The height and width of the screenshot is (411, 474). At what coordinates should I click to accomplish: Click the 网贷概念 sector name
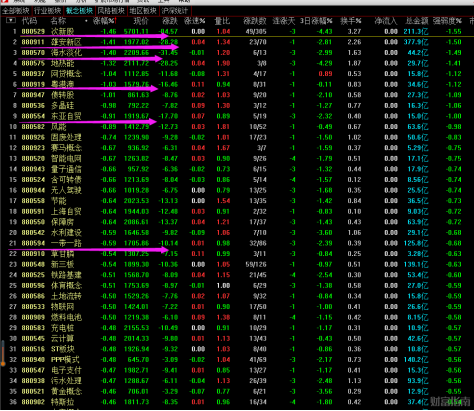66,74
